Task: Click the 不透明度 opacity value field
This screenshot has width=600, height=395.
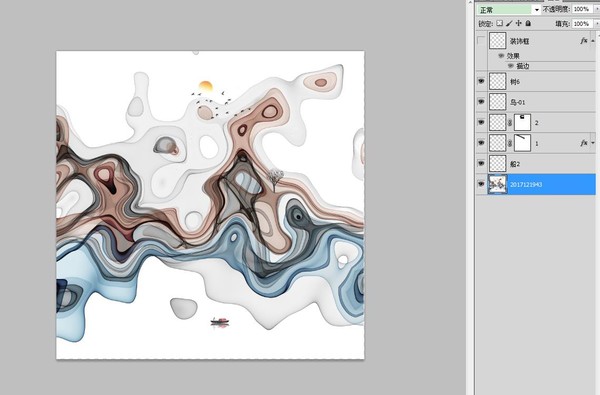Action: click(x=582, y=9)
